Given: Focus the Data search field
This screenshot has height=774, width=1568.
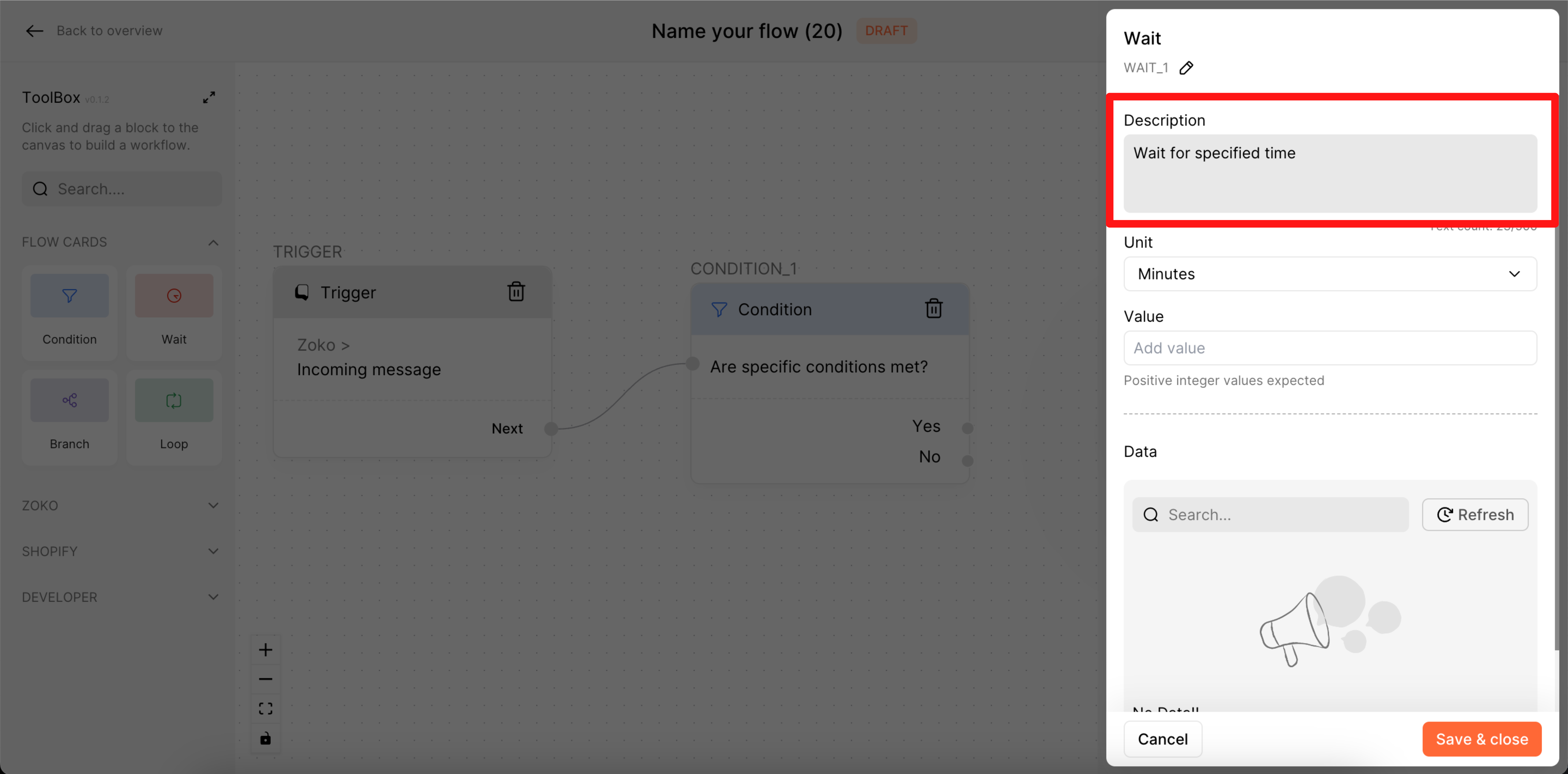Looking at the screenshot, I should [1270, 515].
